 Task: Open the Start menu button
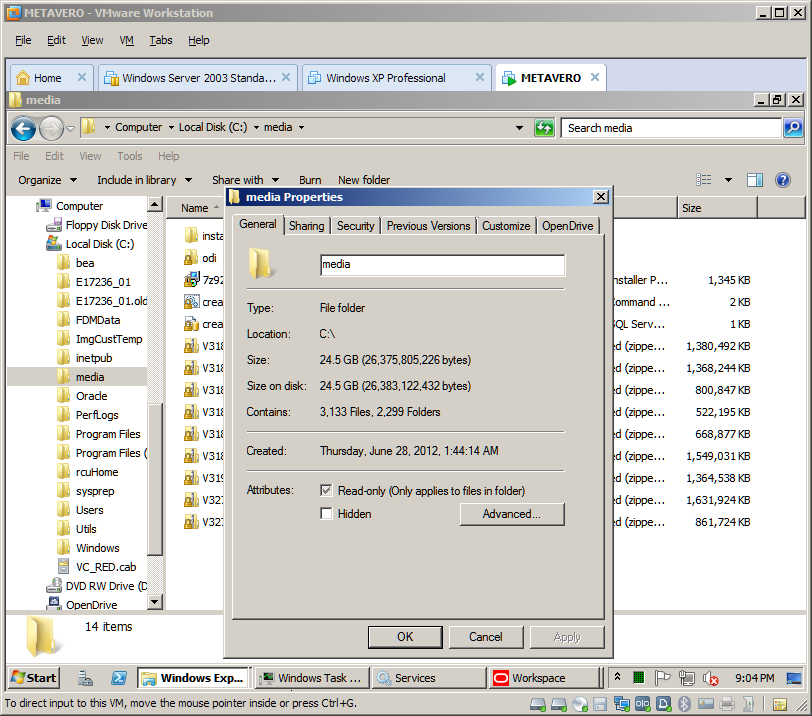[x=34, y=678]
